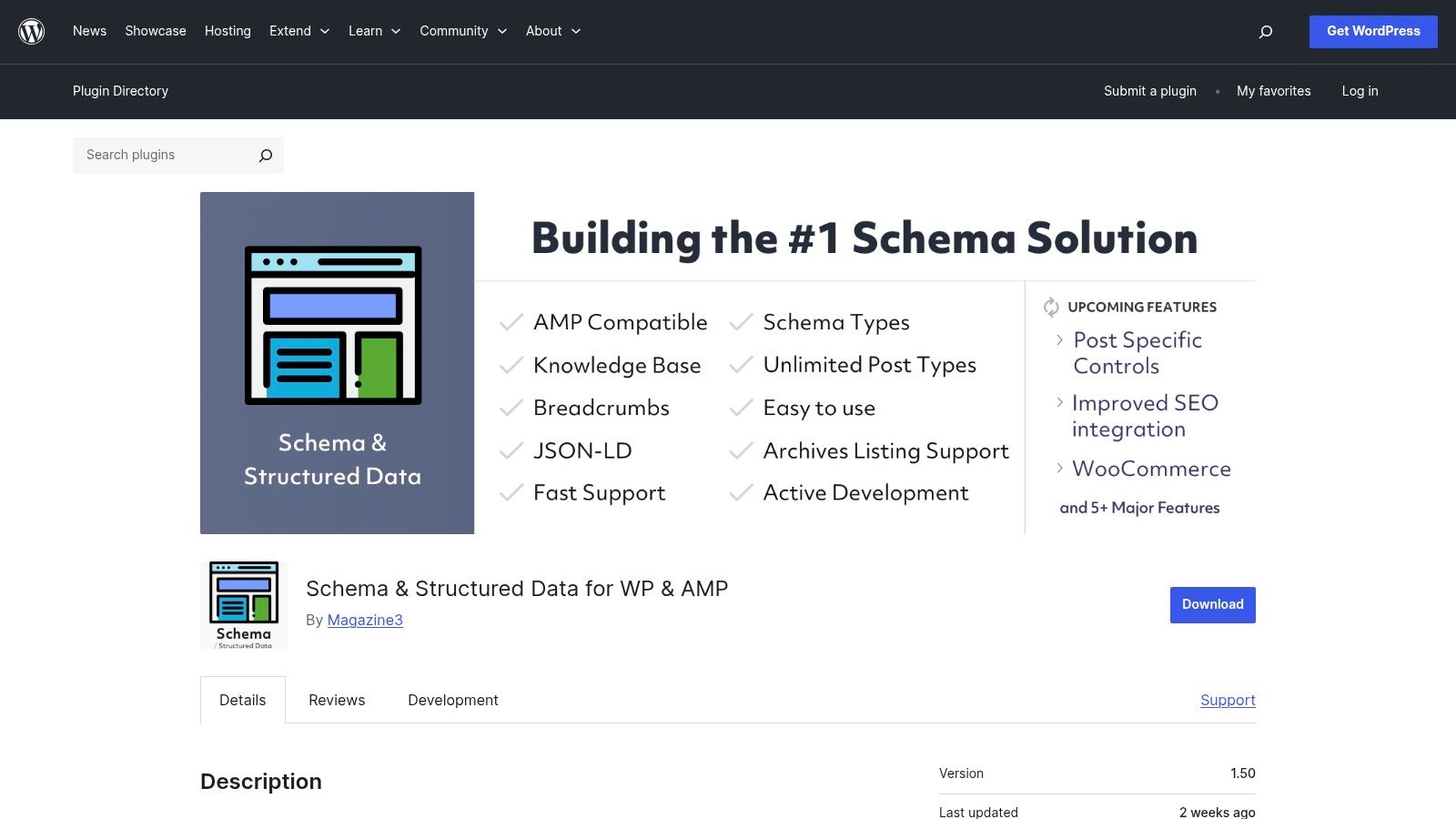
Task: Open the Development tab
Action: (453, 700)
